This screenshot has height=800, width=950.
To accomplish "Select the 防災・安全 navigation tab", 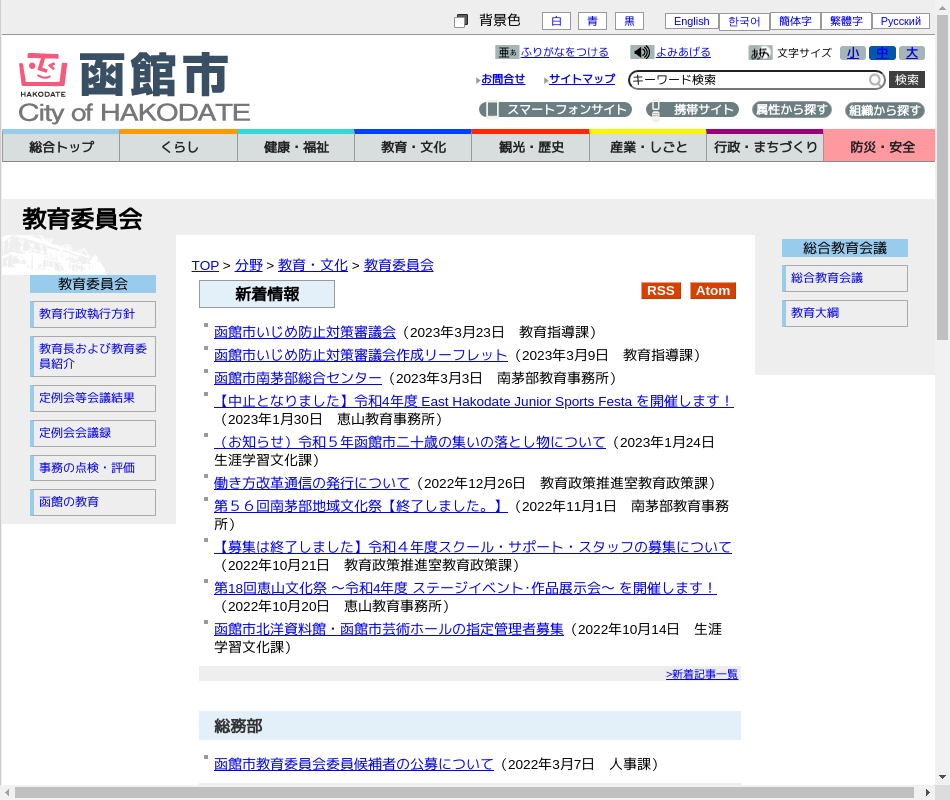I will pos(880,147).
